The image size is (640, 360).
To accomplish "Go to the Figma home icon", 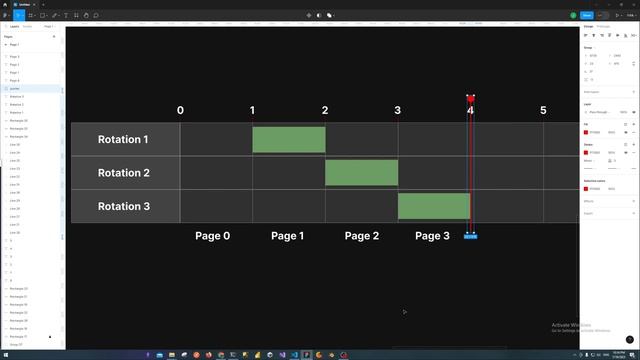I will coord(5,4).
